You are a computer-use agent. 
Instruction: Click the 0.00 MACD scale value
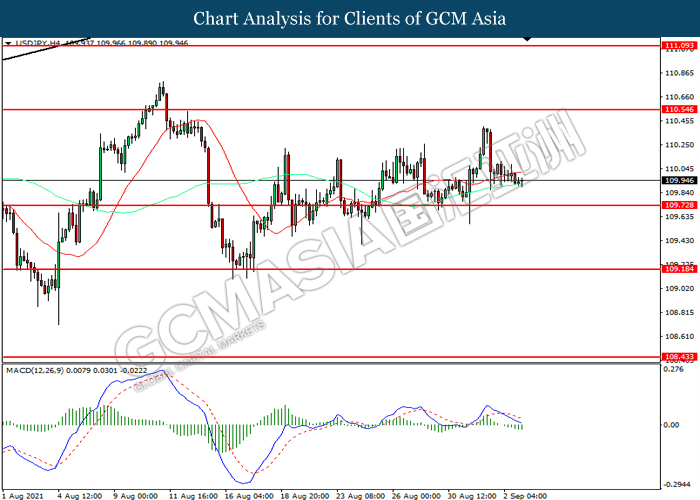[x=671, y=425]
